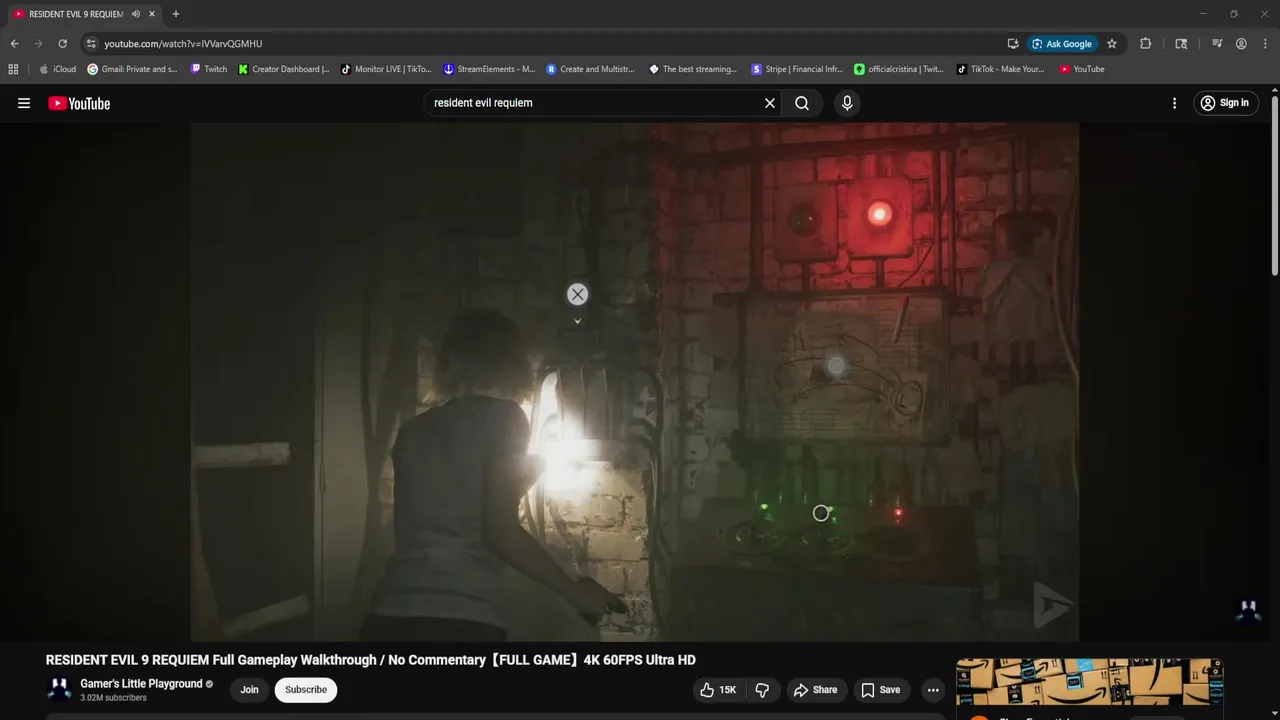Open Stripe Financial Infrastructure bookmark

tap(797, 69)
